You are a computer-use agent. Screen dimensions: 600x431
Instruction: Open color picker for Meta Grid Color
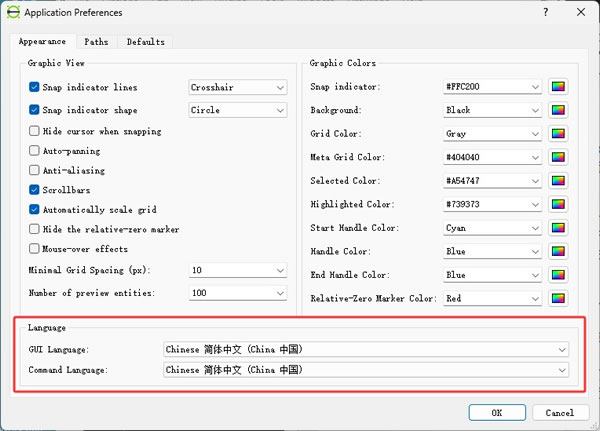(x=558, y=157)
